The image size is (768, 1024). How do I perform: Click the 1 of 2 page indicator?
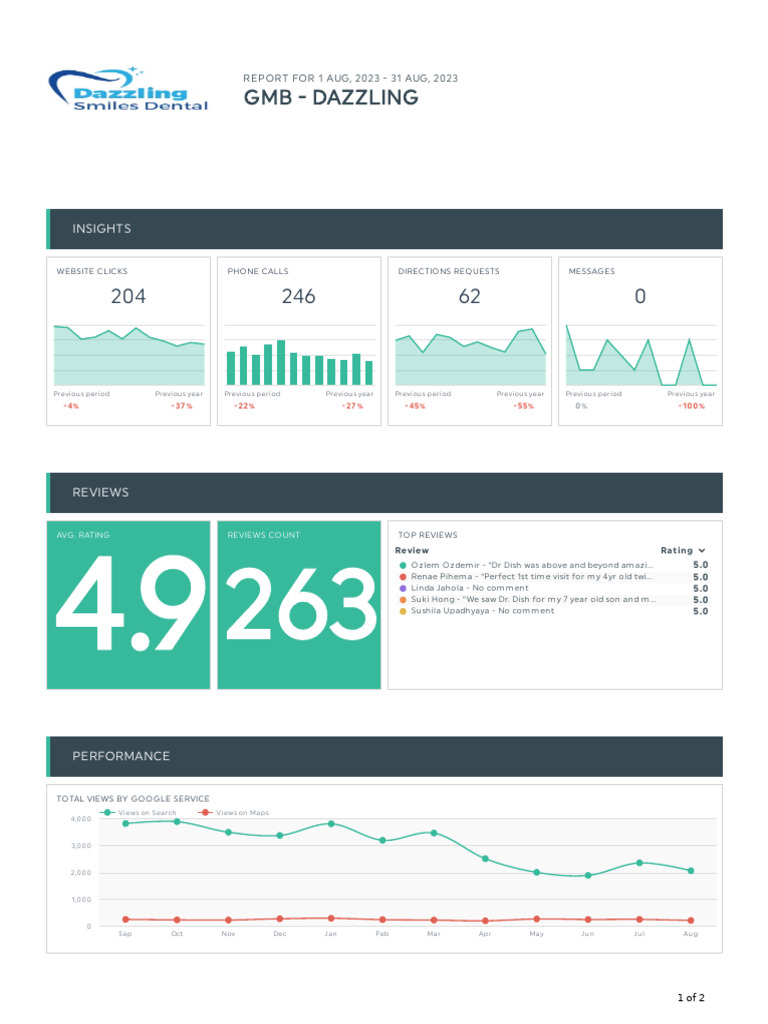[x=691, y=997]
